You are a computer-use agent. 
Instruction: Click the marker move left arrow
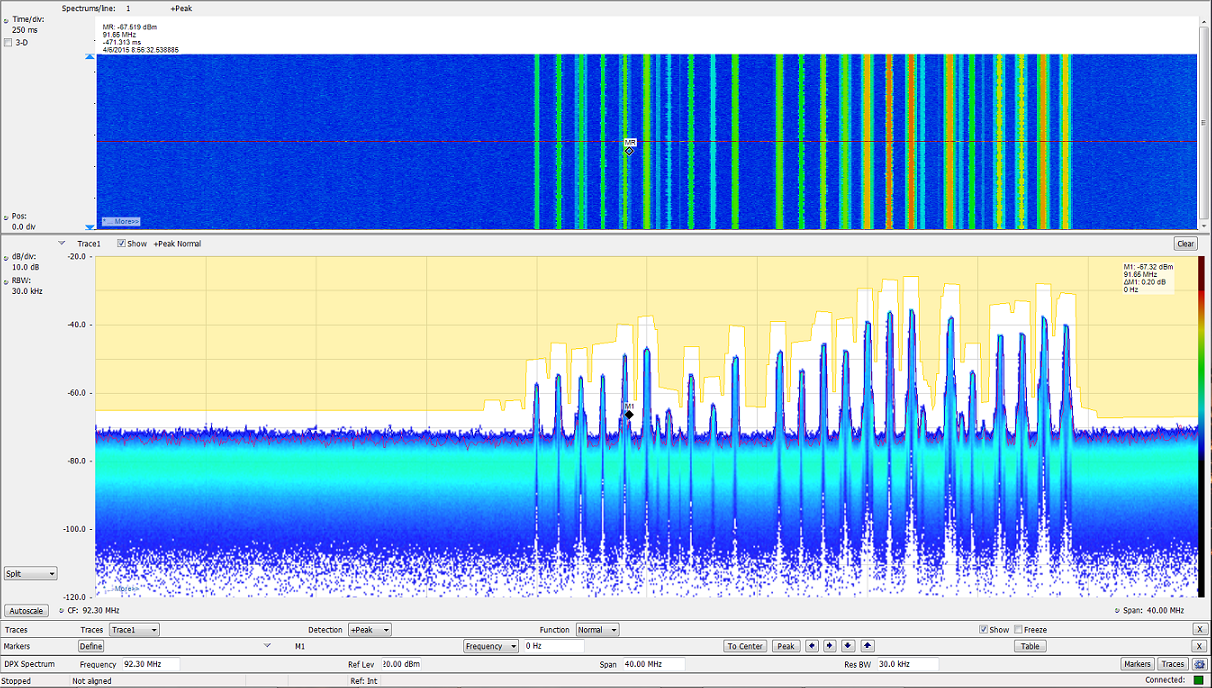click(x=810, y=646)
